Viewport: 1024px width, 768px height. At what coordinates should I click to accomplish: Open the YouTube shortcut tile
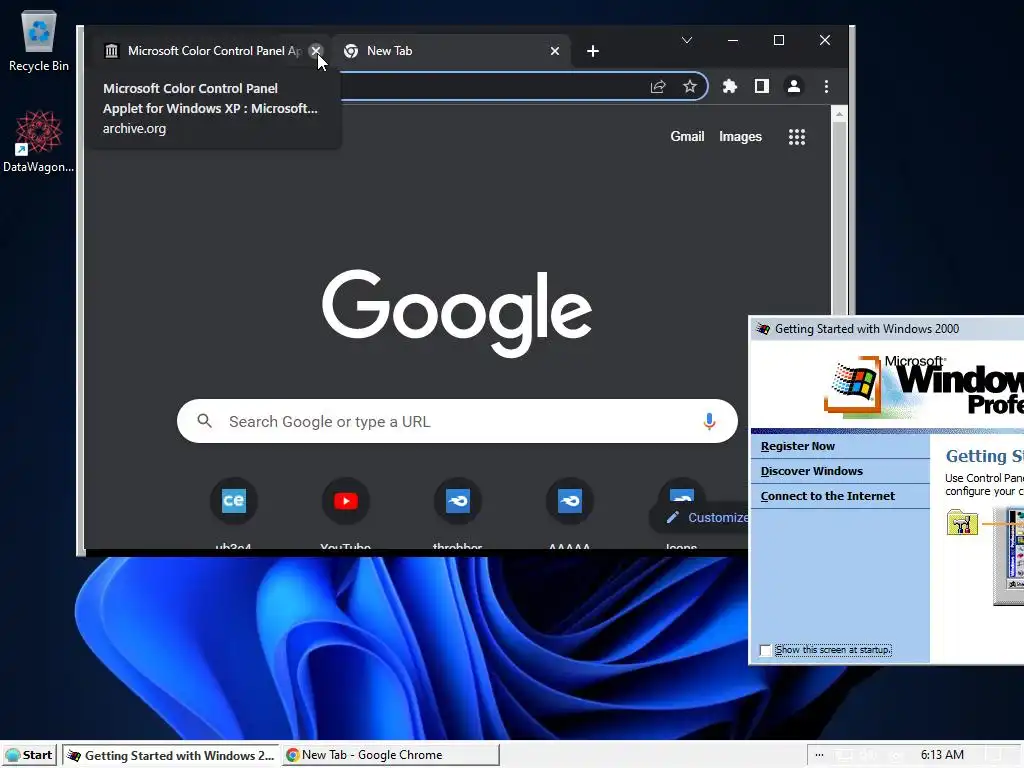coord(345,501)
